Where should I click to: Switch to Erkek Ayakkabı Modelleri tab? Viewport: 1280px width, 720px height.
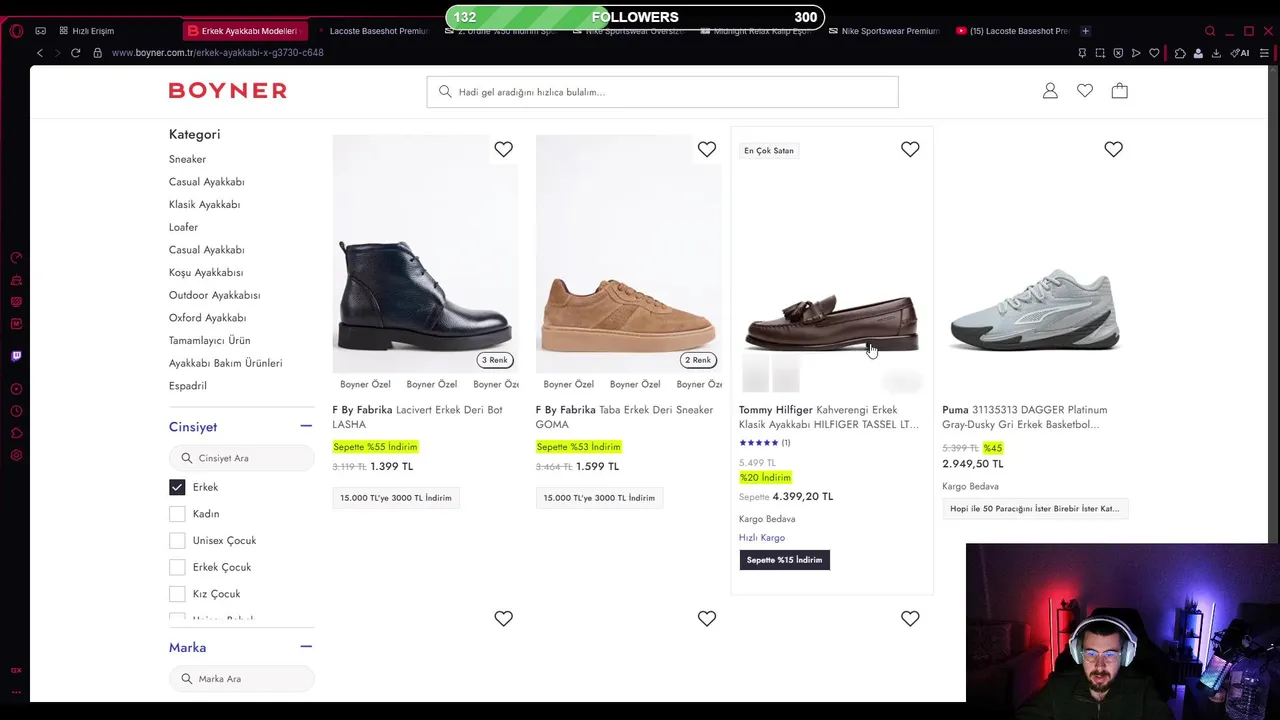tap(245, 31)
